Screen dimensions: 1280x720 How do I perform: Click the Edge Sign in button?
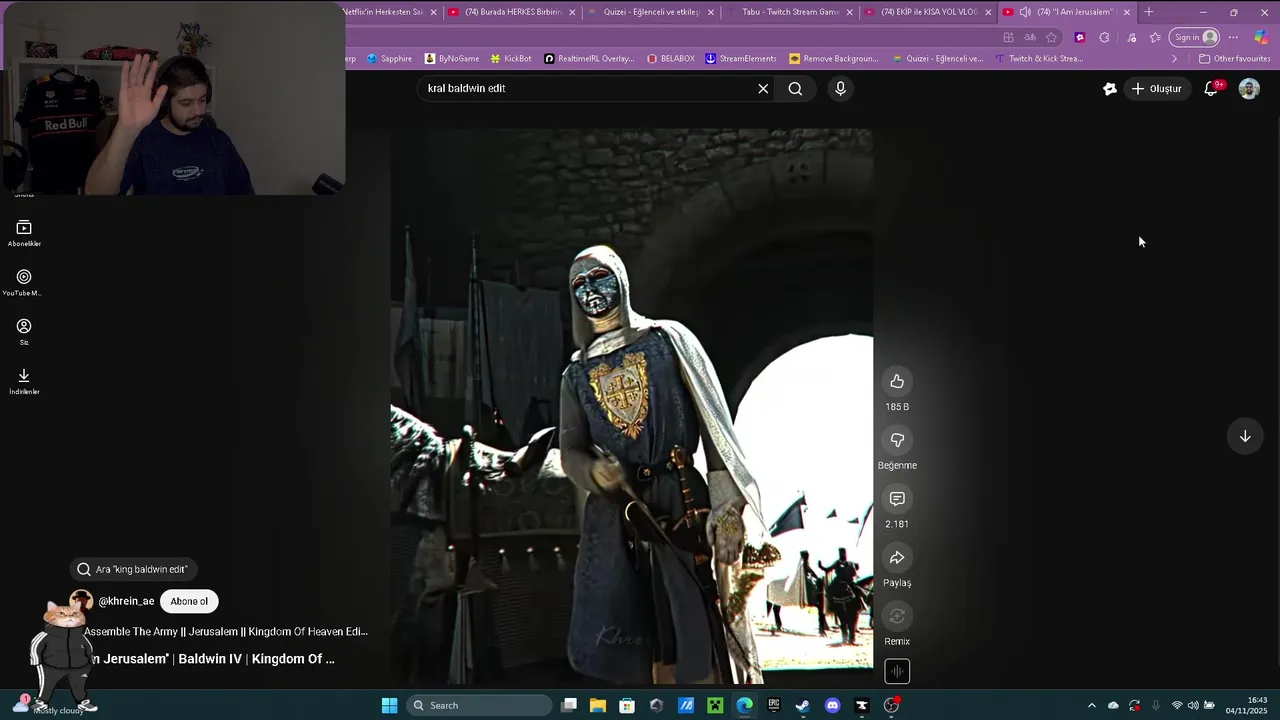coord(1196,37)
